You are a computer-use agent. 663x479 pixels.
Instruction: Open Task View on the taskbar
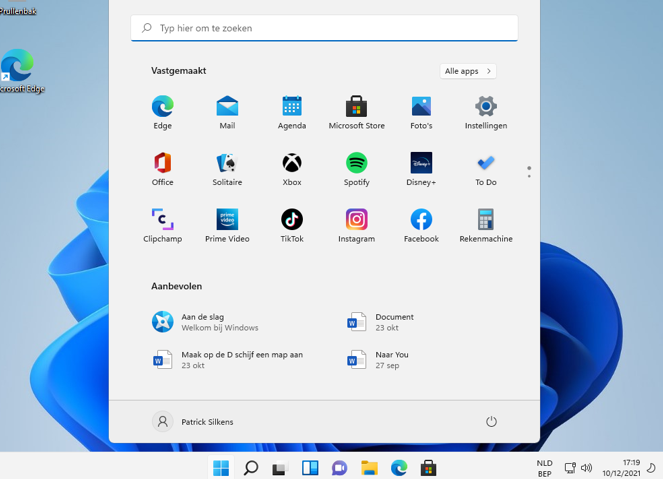point(280,468)
